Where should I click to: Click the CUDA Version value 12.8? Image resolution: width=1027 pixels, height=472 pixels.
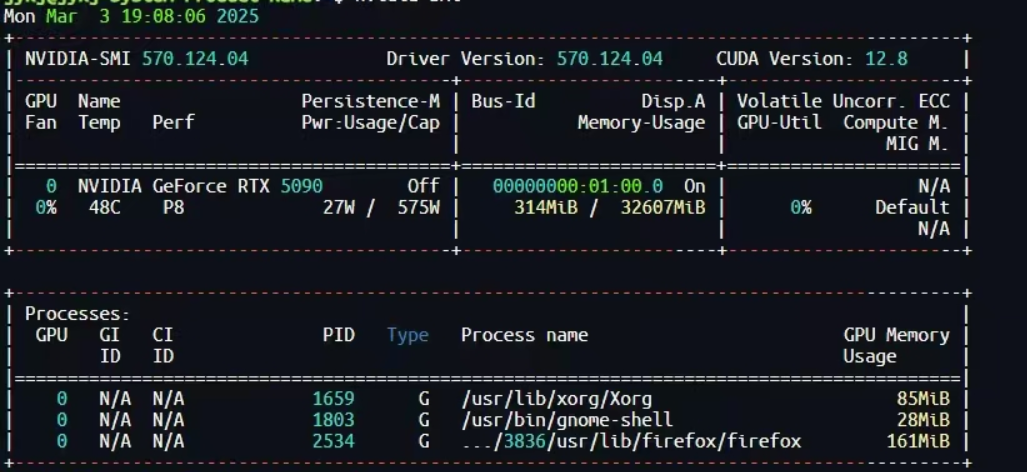tap(886, 59)
